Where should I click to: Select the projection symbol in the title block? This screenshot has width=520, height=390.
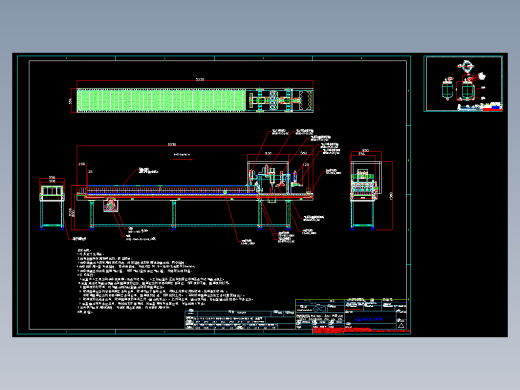pyautogui.click(x=318, y=308)
